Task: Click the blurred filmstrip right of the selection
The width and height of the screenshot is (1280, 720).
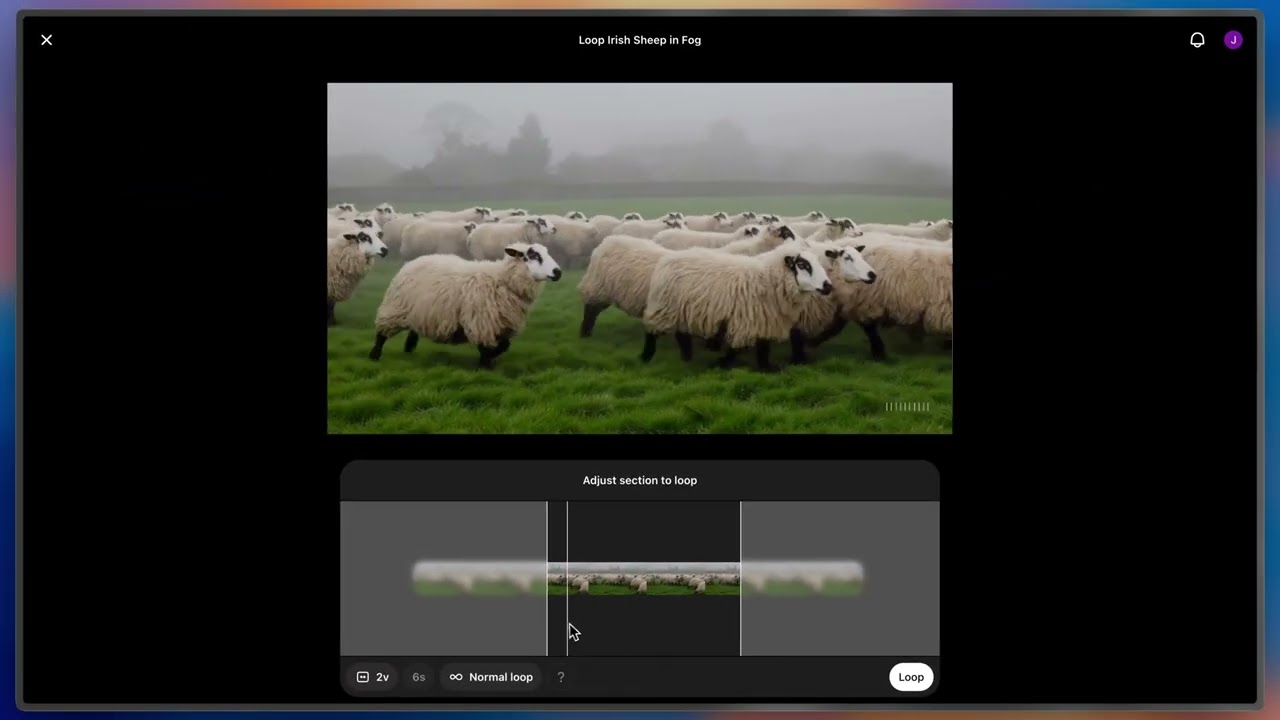Action: pyautogui.click(x=802, y=579)
